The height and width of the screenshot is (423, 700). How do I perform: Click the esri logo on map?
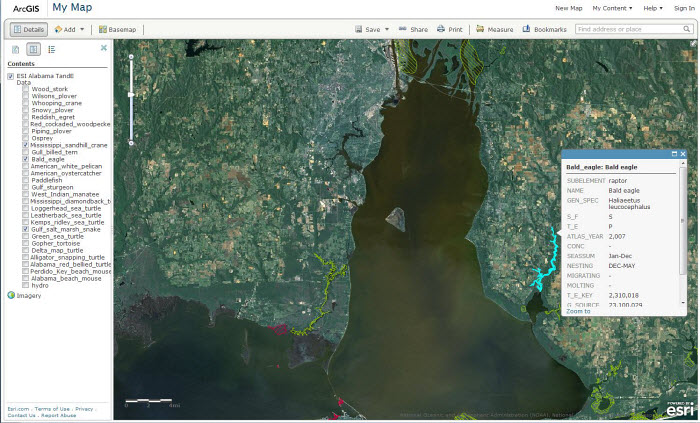(680, 408)
